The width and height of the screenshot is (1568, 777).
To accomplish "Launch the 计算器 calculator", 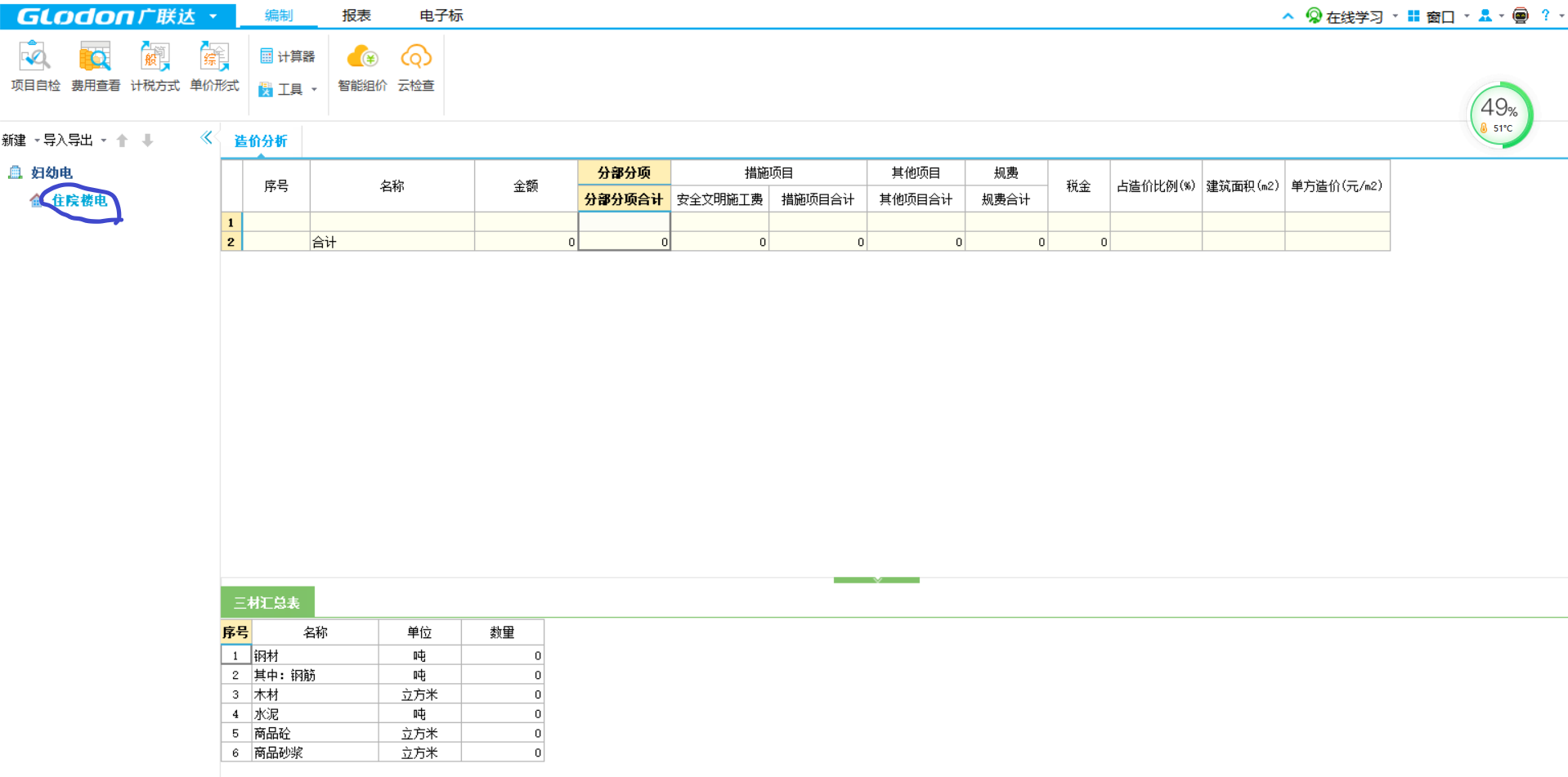I will click(x=287, y=56).
